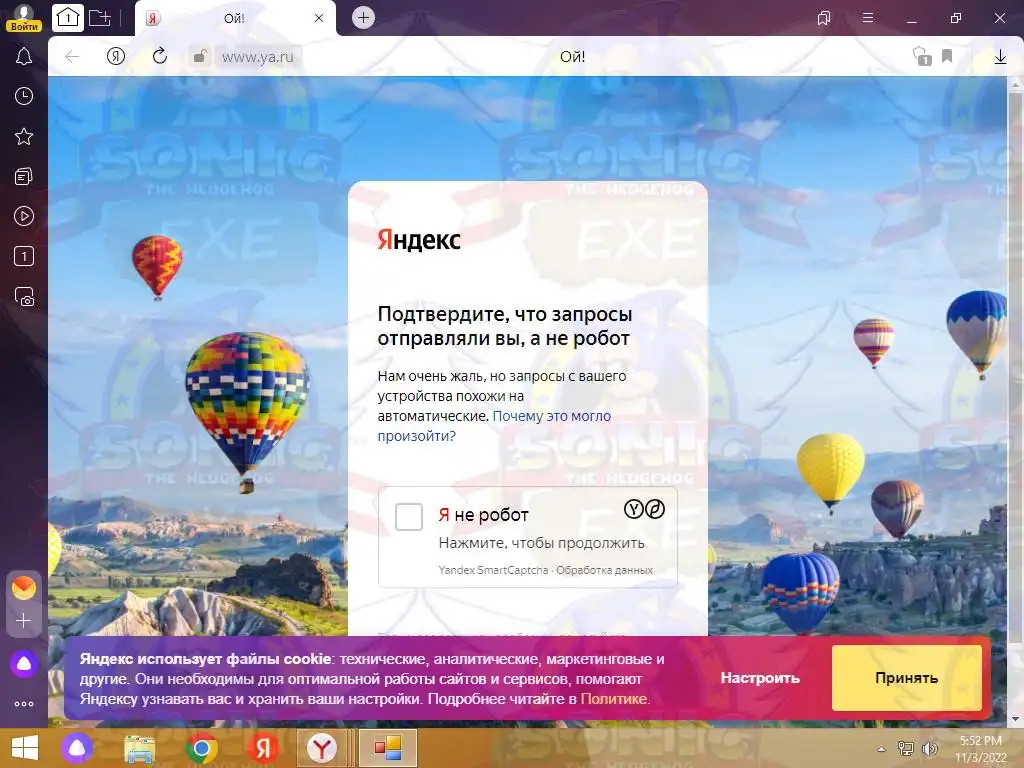1024x768 pixels.
Task: Switch to Yandex Browser taskbar button
Action: pyautogui.click(x=321, y=748)
